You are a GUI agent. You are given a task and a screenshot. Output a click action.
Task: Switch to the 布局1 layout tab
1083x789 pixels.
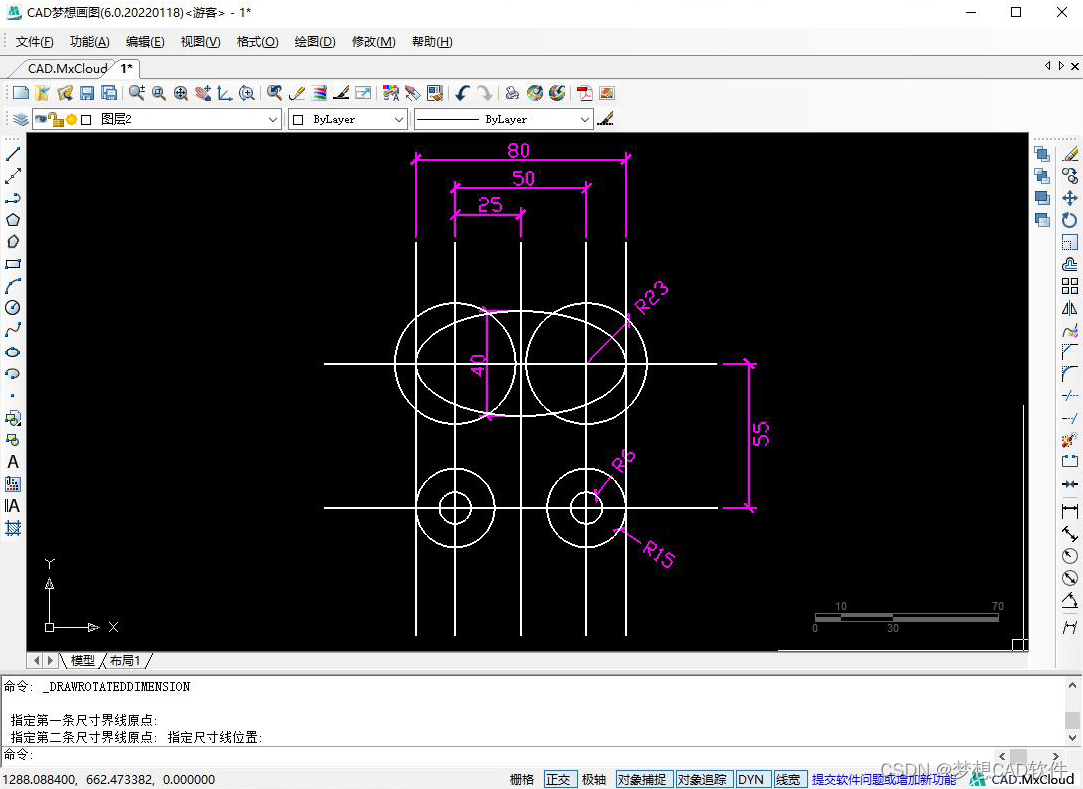[x=125, y=660]
